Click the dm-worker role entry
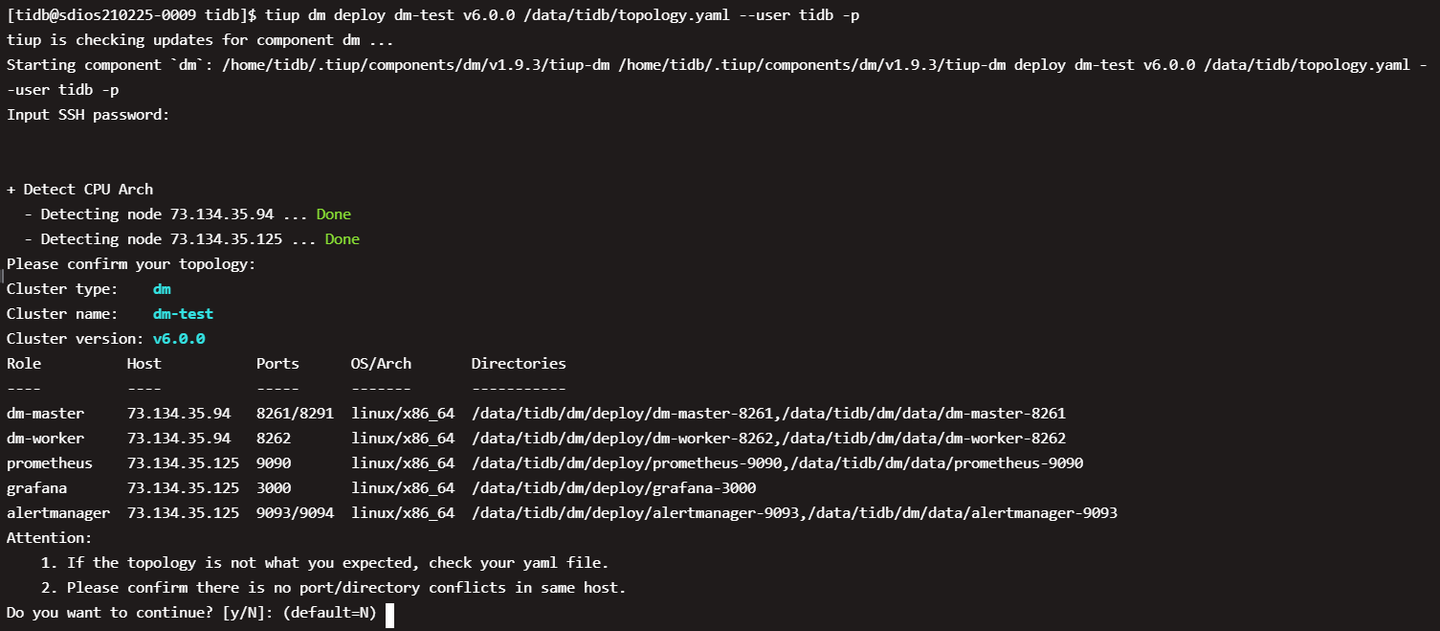Viewport: 1440px width, 631px height. [45, 438]
